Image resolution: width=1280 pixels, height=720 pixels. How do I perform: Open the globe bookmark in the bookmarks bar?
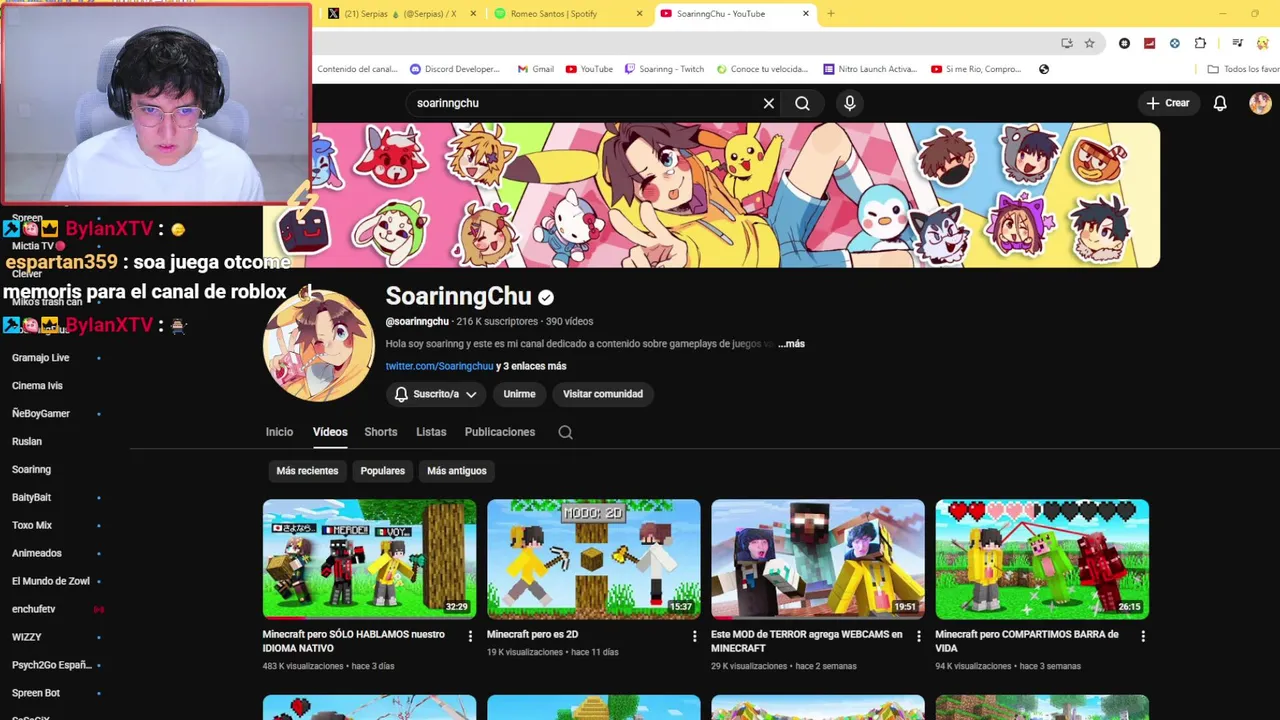1044,69
